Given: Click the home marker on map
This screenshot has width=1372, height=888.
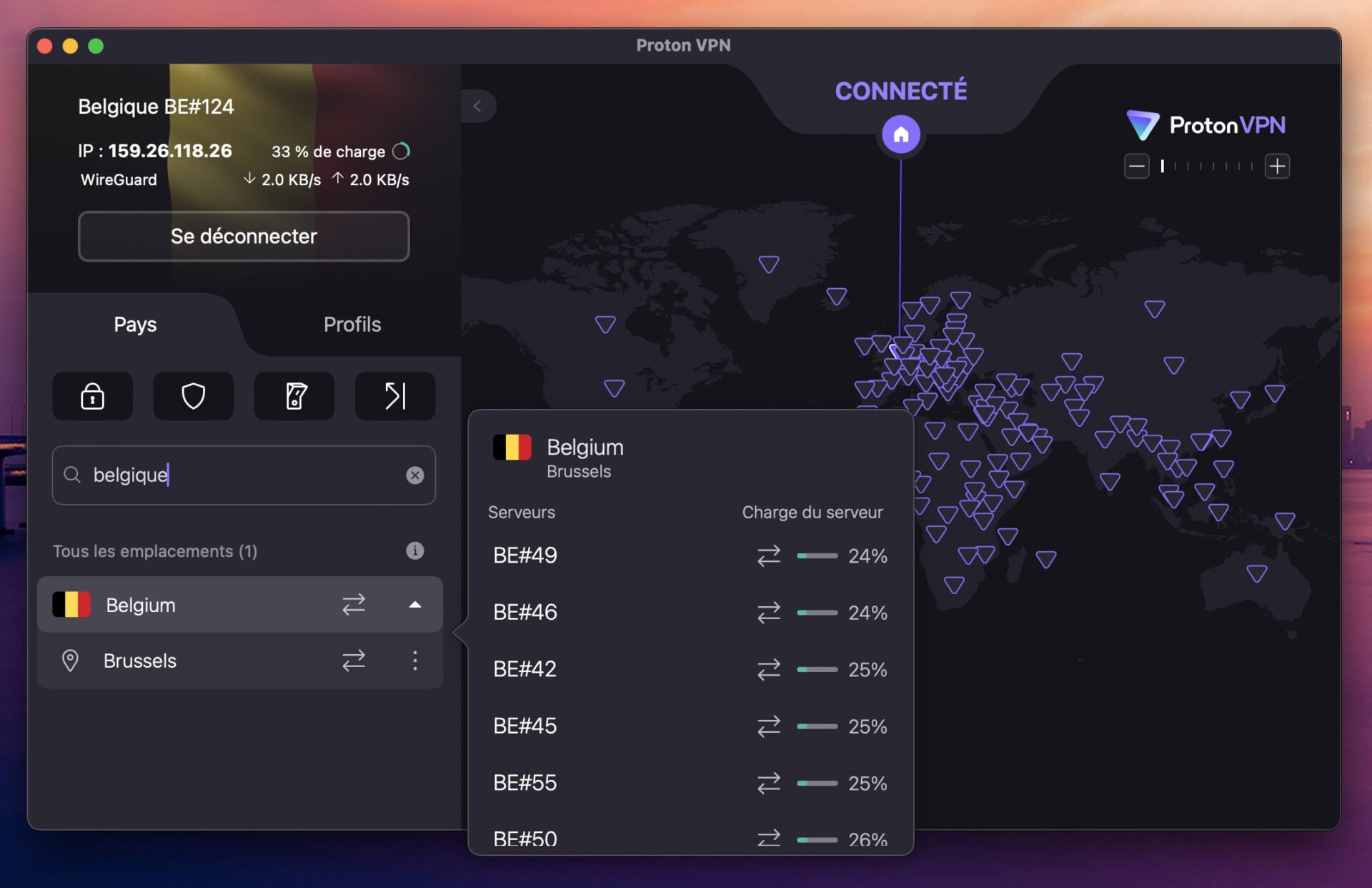Looking at the screenshot, I should (x=901, y=134).
